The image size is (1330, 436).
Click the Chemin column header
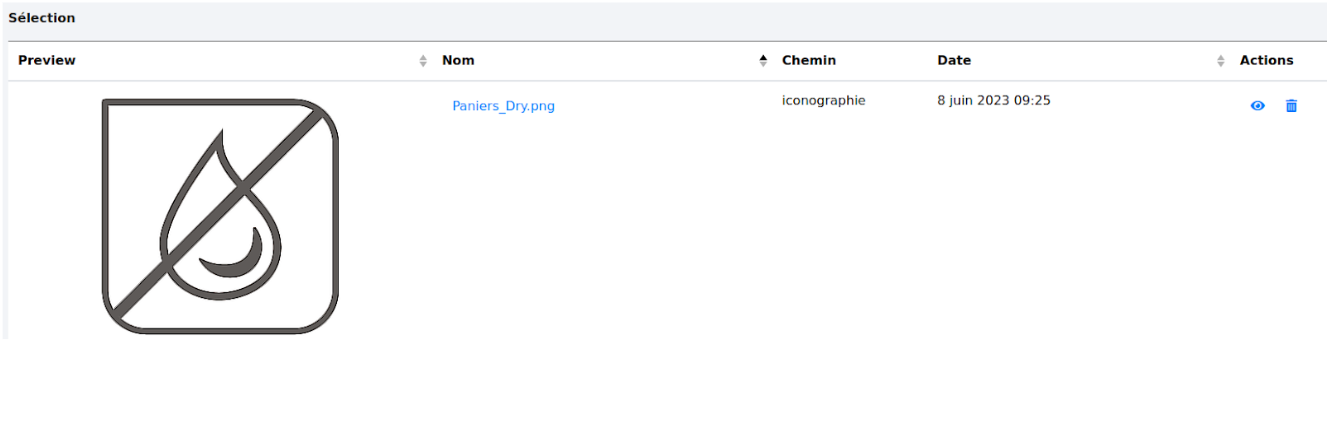(x=808, y=60)
